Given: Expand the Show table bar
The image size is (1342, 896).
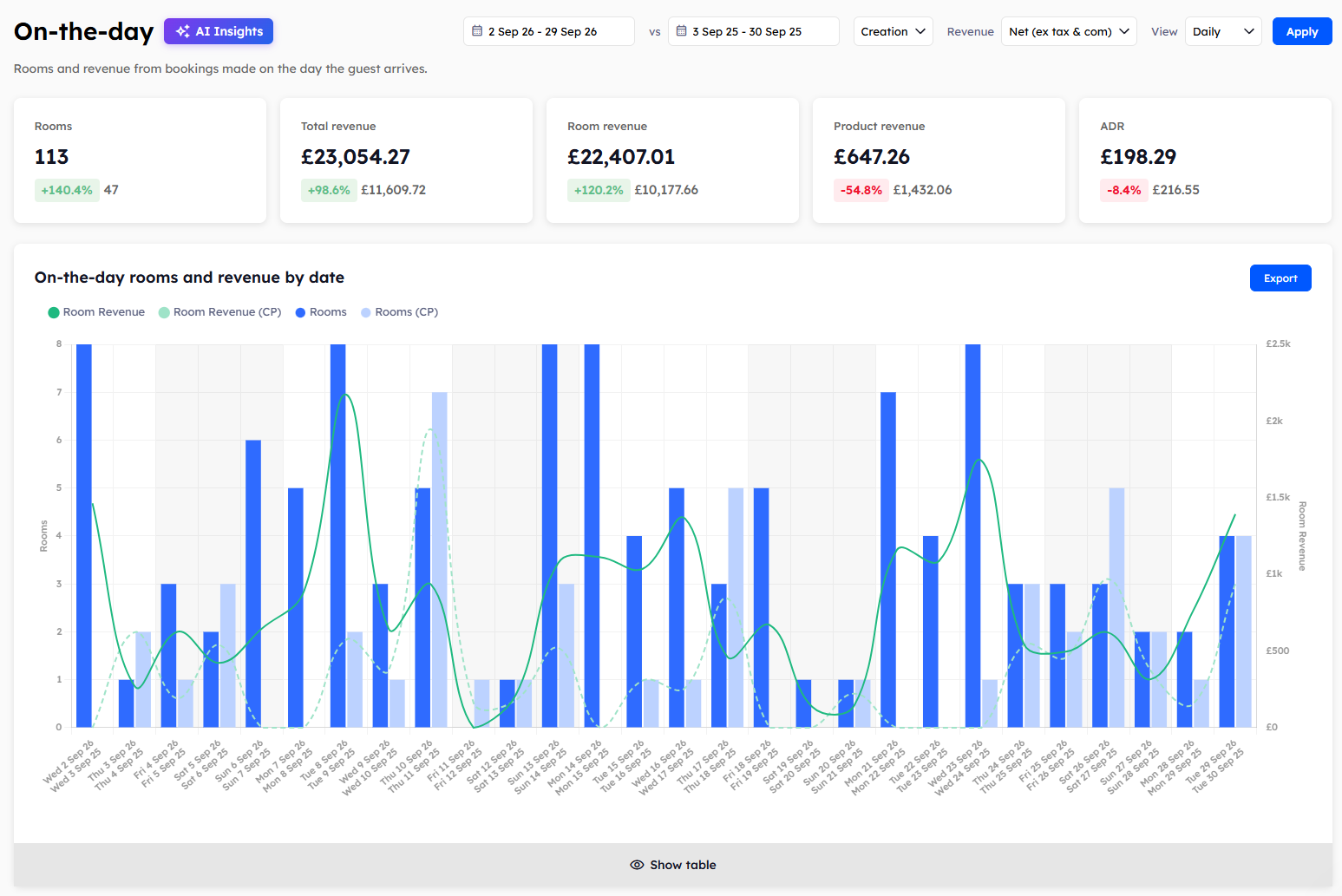Looking at the screenshot, I should point(673,865).
